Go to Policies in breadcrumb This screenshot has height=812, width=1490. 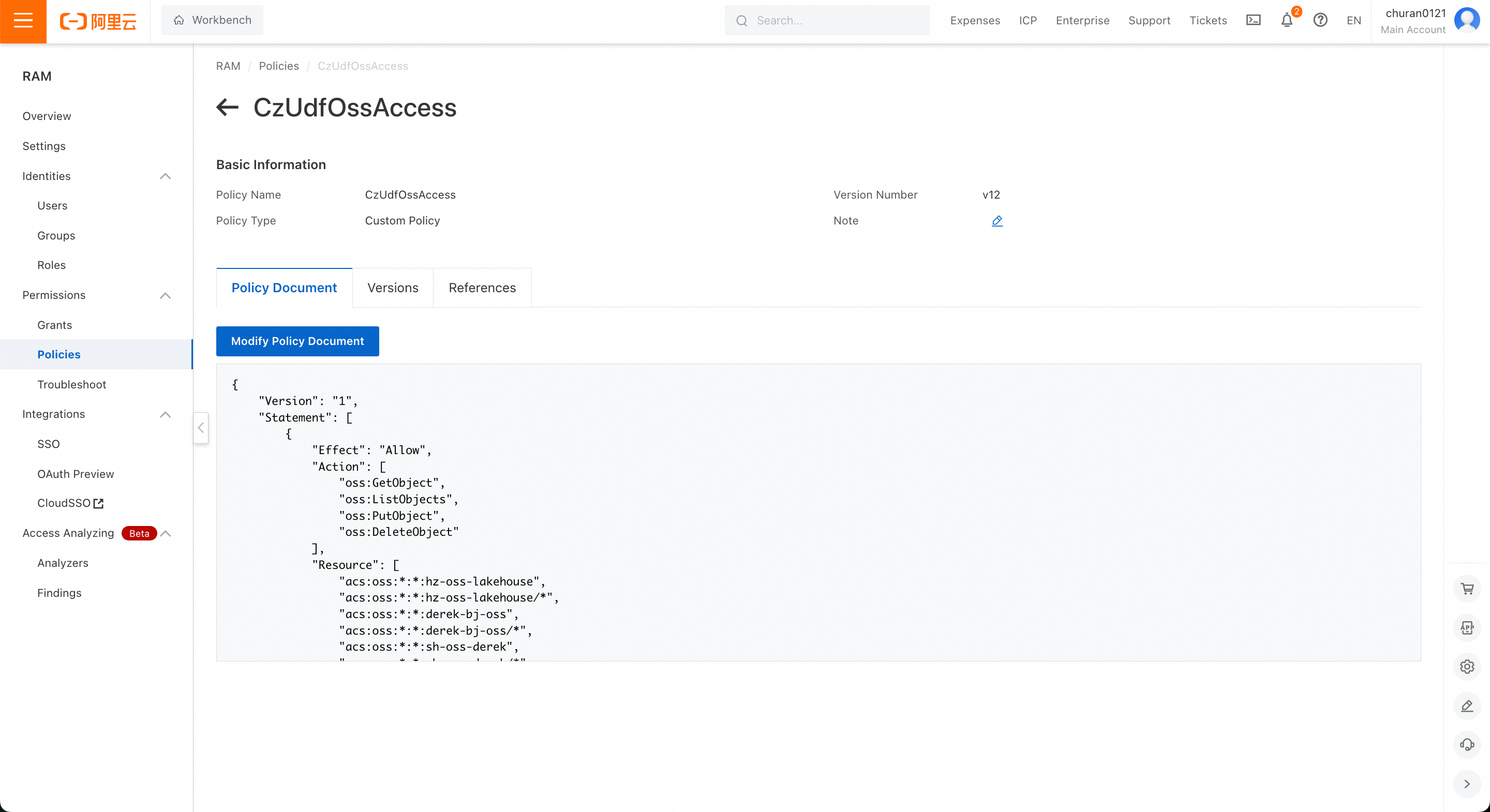pos(279,66)
